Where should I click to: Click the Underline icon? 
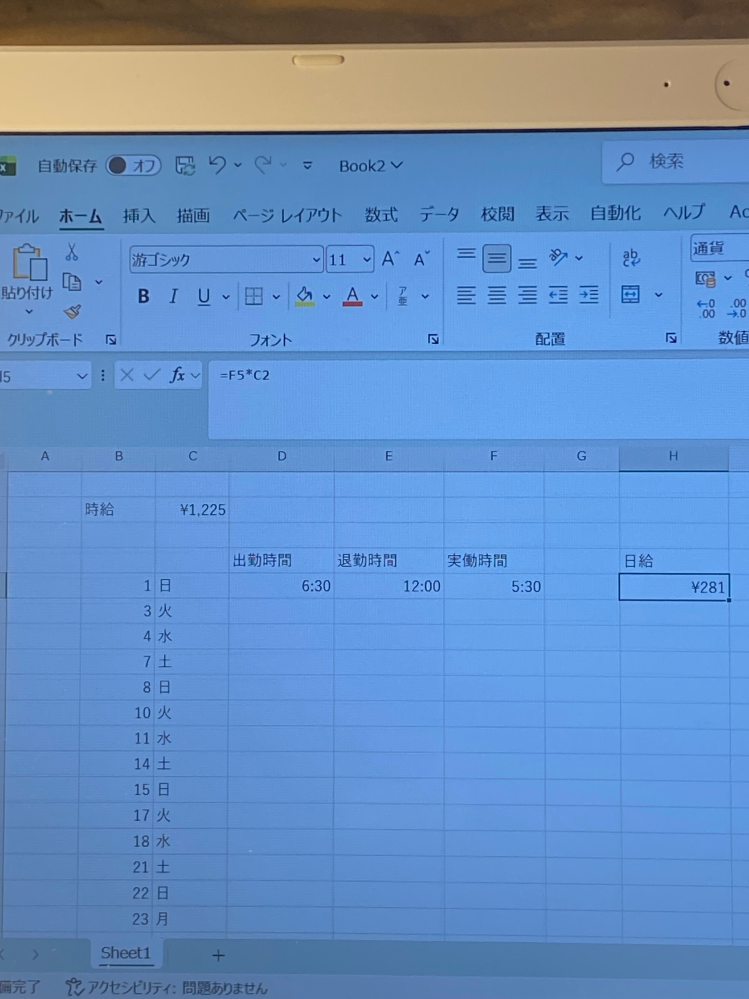point(203,296)
